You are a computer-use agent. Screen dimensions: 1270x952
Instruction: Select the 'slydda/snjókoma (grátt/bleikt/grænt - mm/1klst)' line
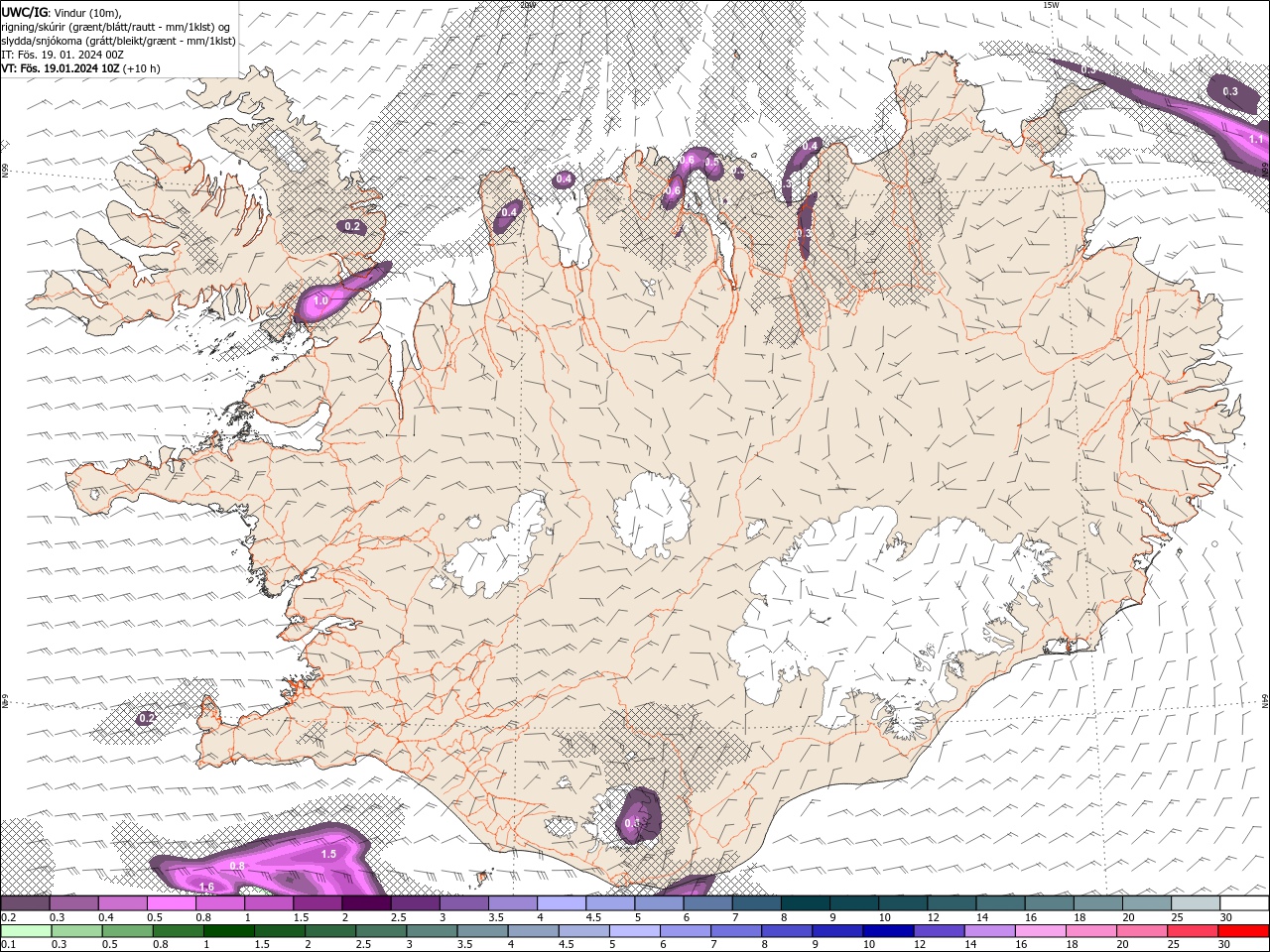coord(118,41)
